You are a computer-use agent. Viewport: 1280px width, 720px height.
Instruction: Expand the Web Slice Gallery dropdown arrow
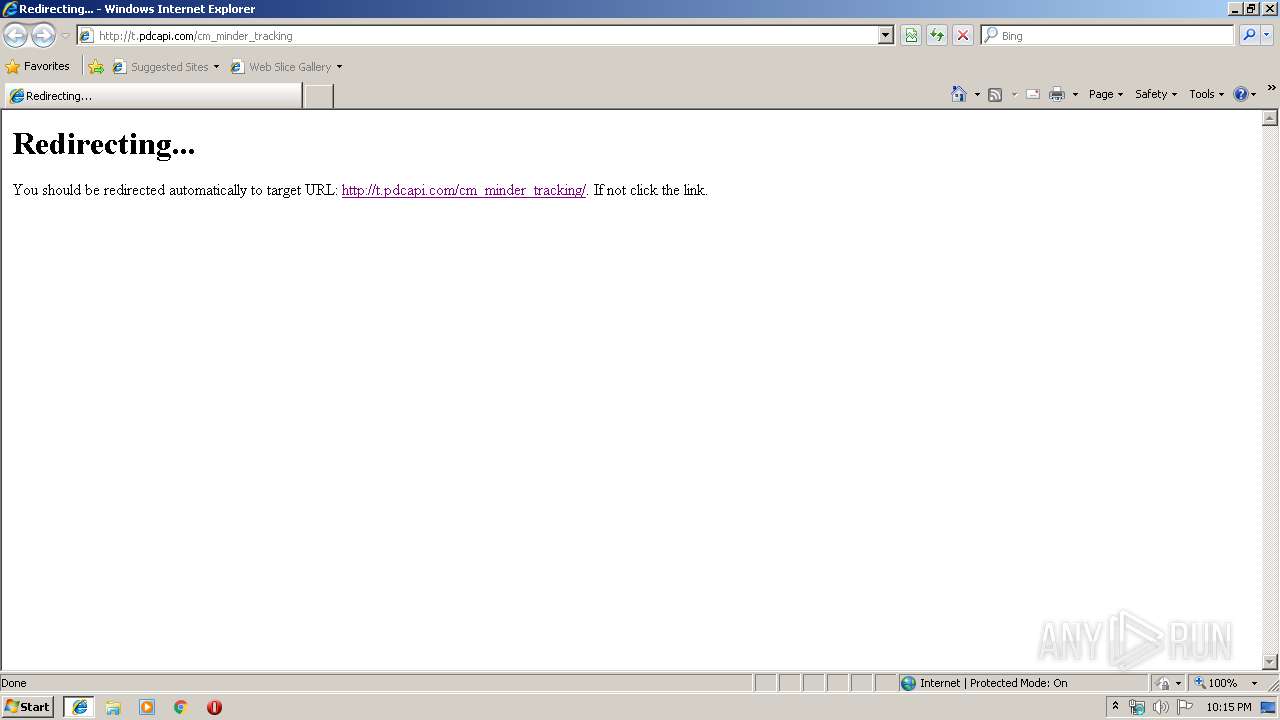click(339, 67)
